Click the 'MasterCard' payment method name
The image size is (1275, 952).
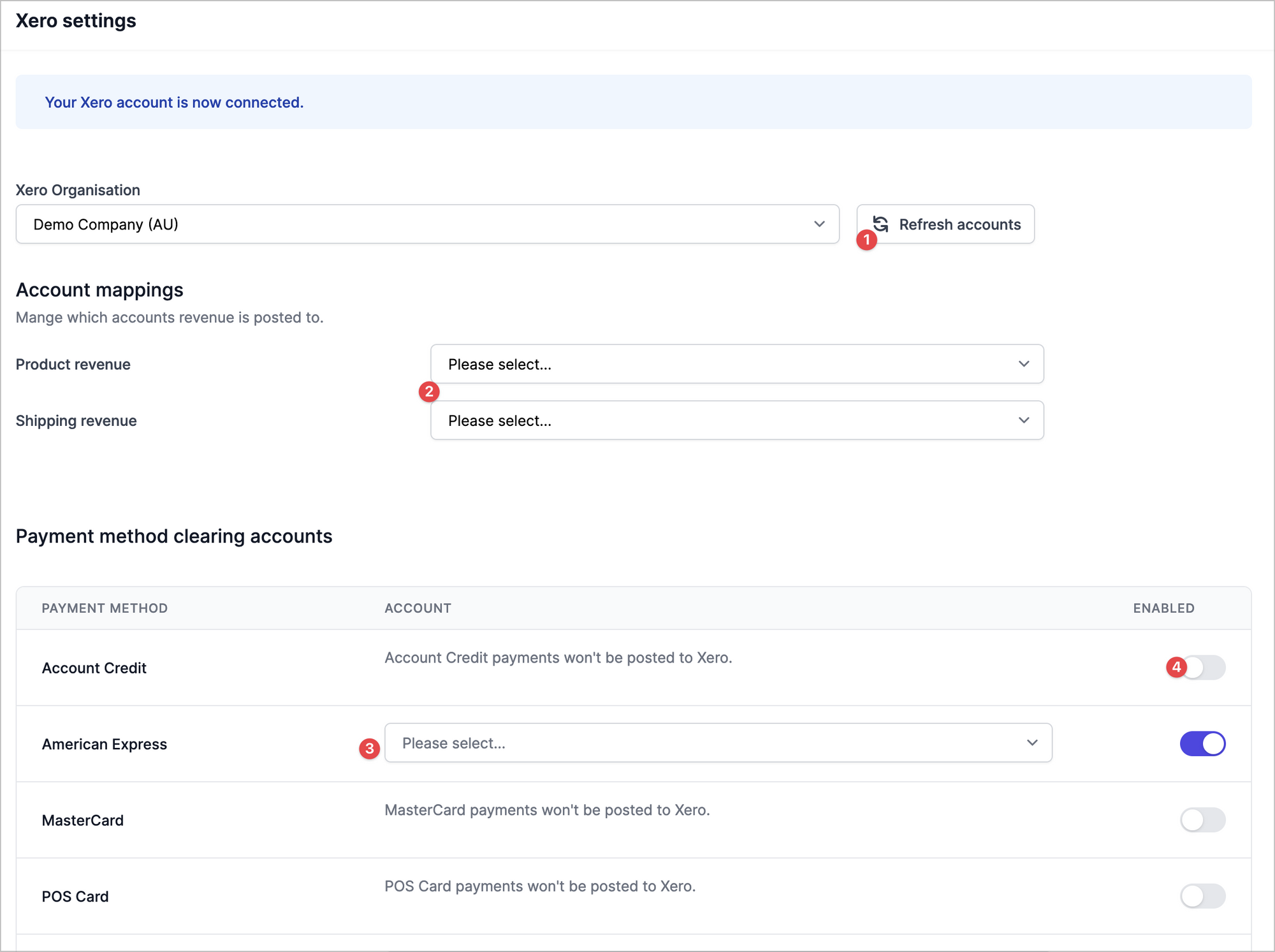(x=83, y=820)
